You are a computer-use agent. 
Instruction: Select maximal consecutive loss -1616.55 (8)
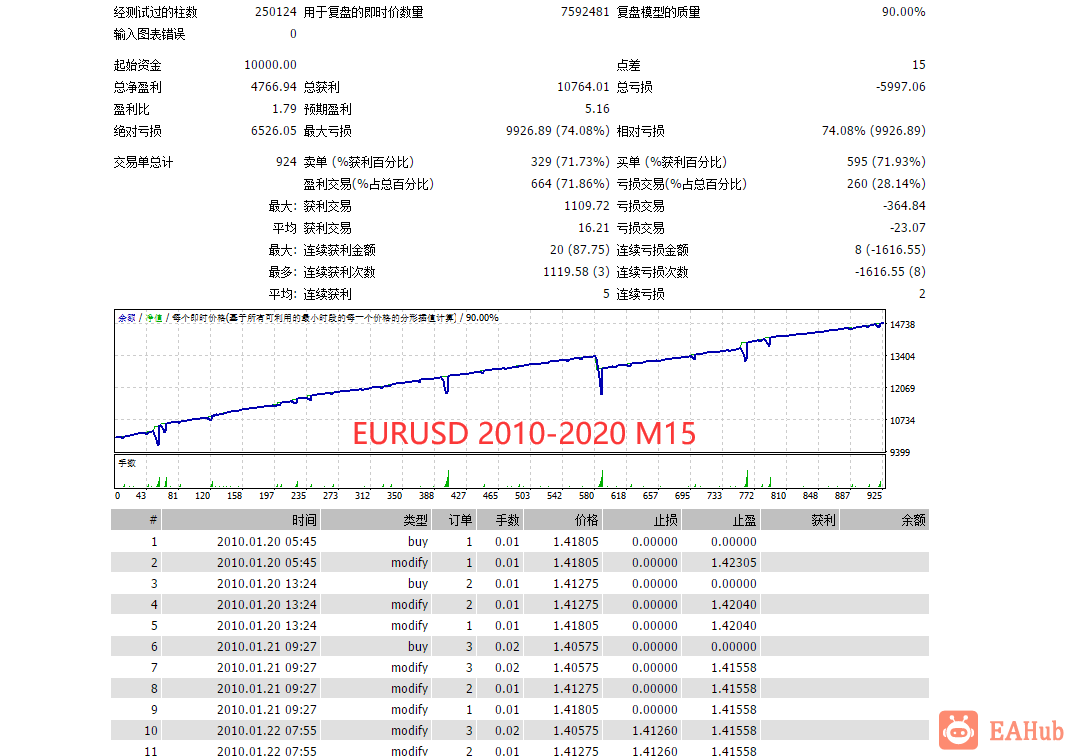890,271
